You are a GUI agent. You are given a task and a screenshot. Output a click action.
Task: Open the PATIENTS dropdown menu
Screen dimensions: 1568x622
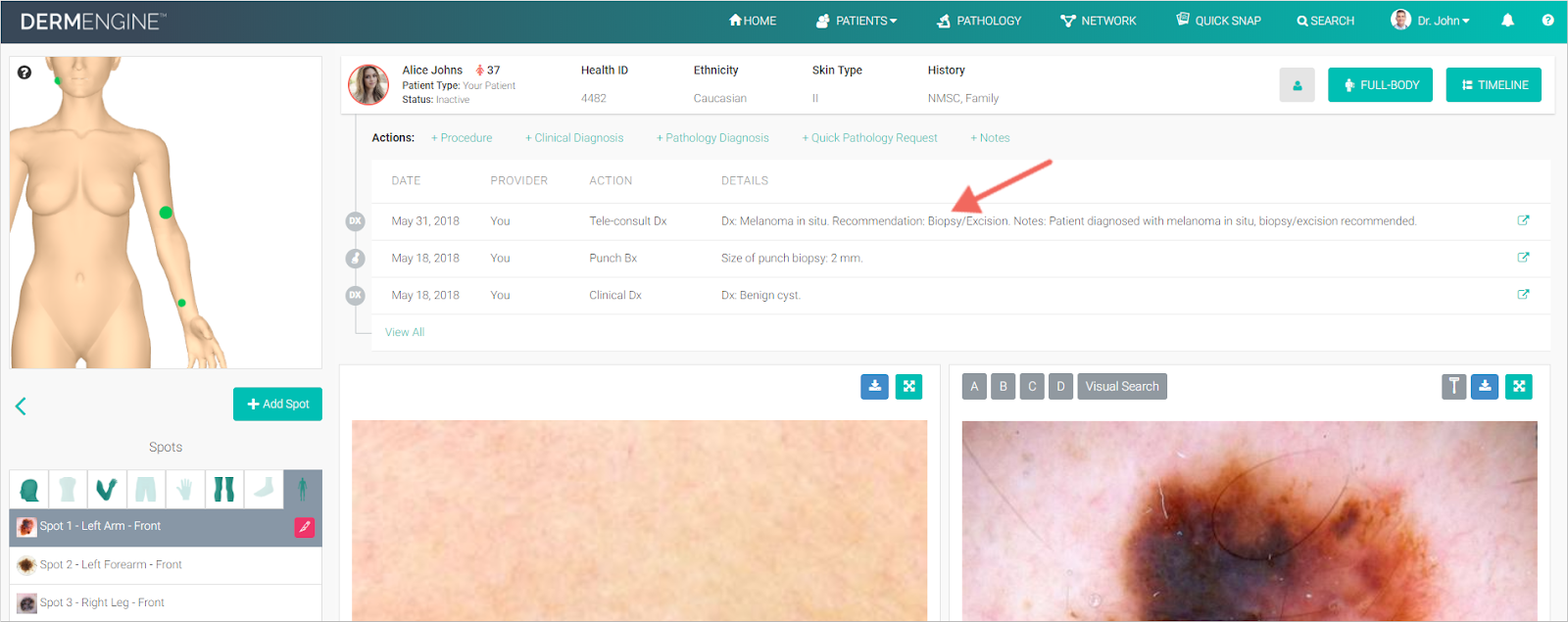tap(857, 21)
